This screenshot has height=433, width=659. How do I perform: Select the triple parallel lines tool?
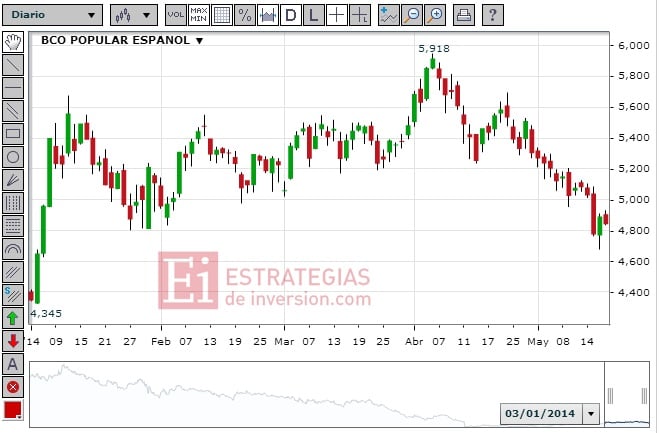[13, 272]
